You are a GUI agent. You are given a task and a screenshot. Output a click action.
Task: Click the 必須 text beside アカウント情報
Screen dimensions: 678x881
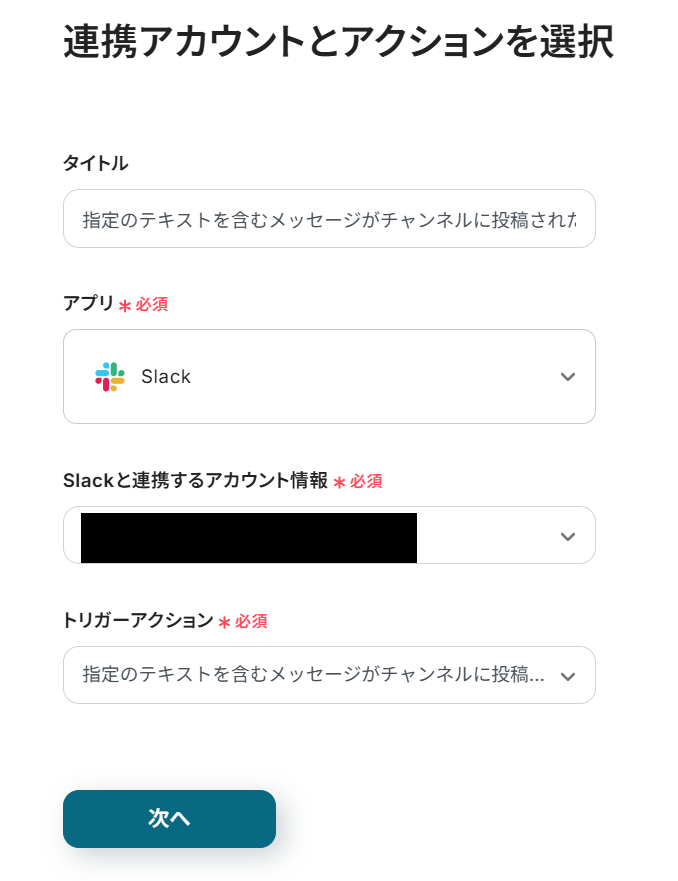tap(366, 481)
